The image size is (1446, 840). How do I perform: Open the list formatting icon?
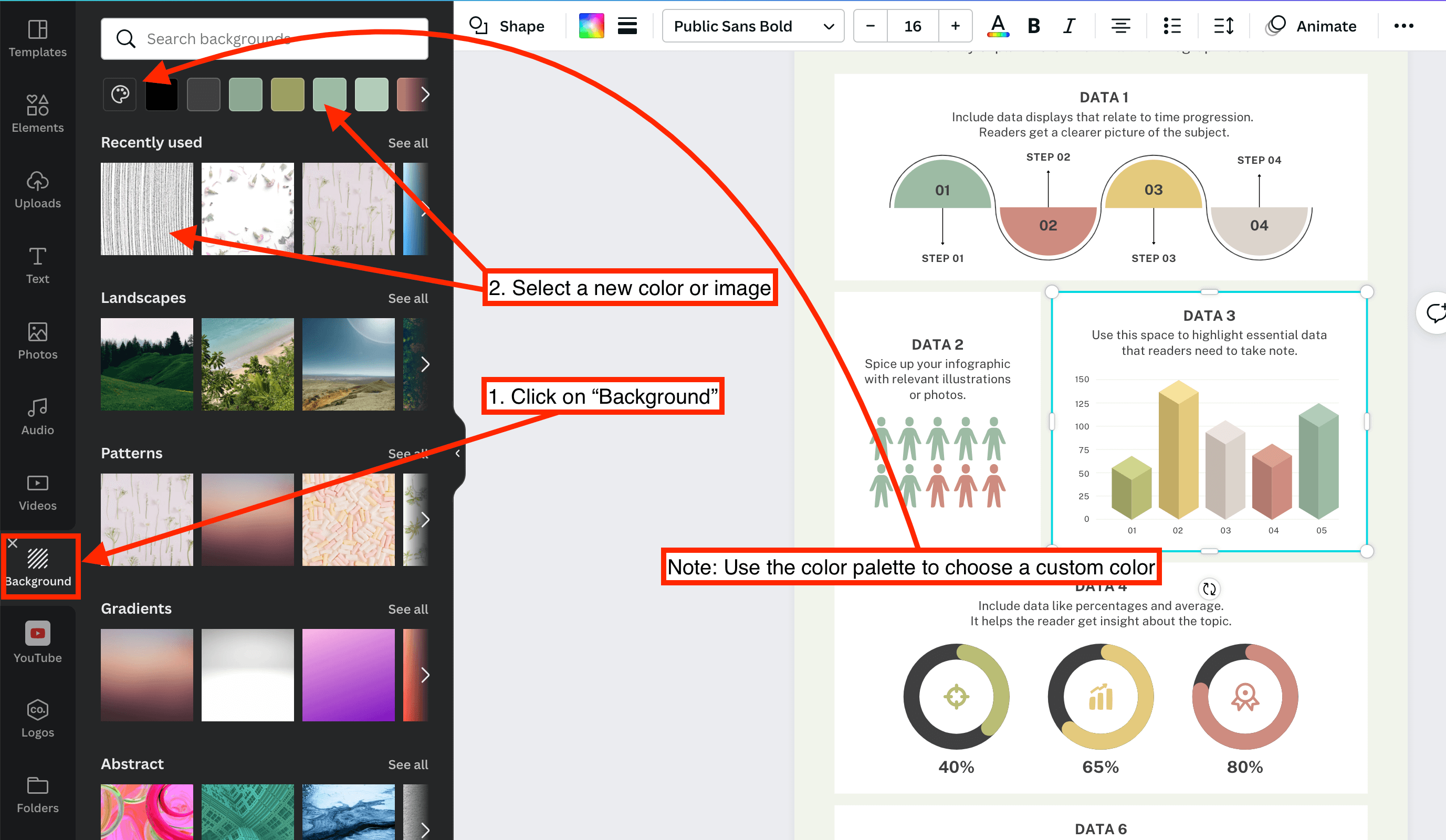(x=1172, y=26)
